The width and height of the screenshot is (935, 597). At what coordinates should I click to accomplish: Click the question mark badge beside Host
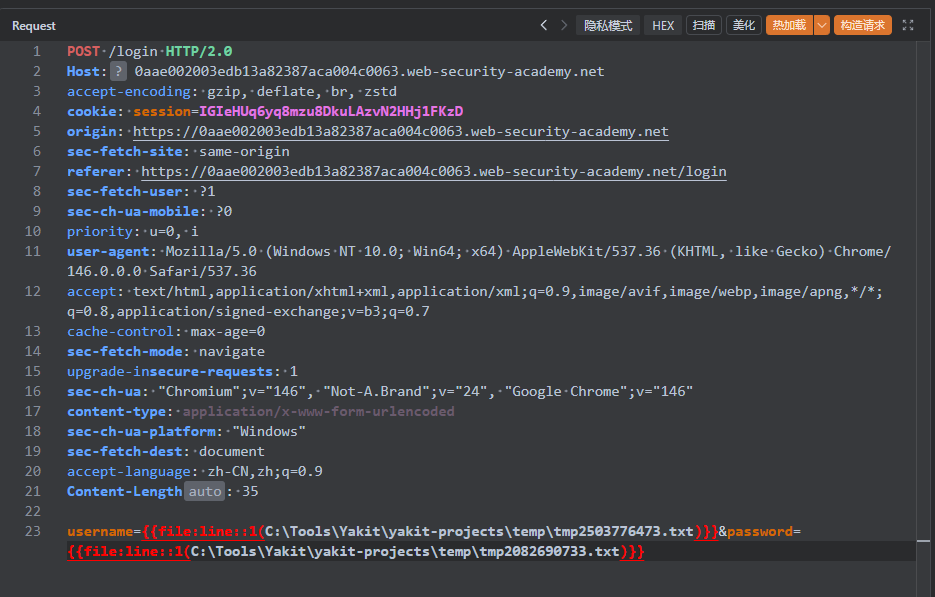(119, 71)
